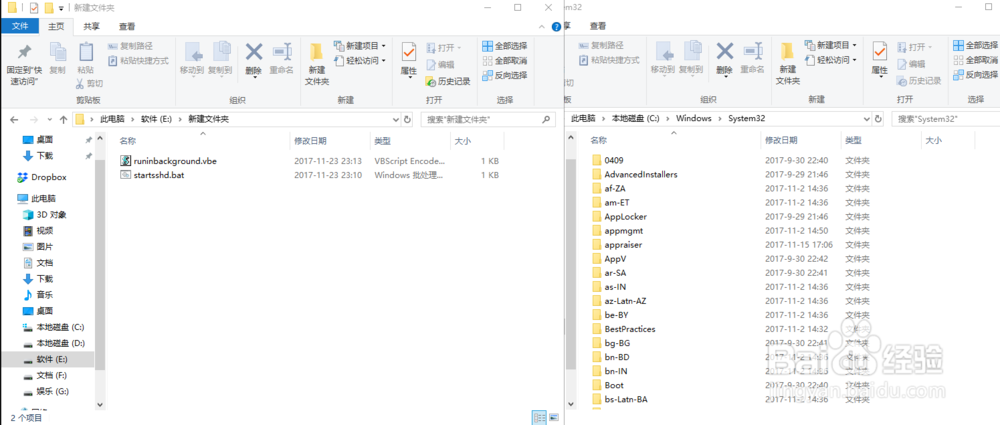Click Properties (属性) icon in left window ribbon

click(409, 59)
